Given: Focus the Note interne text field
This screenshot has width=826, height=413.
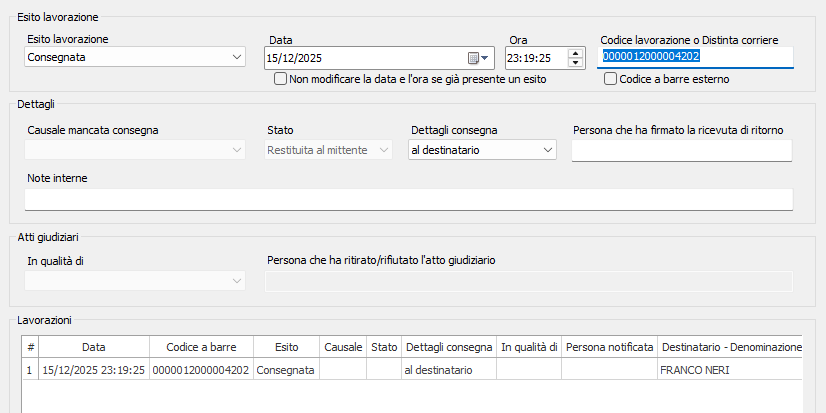Looking at the screenshot, I should point(408,199).
